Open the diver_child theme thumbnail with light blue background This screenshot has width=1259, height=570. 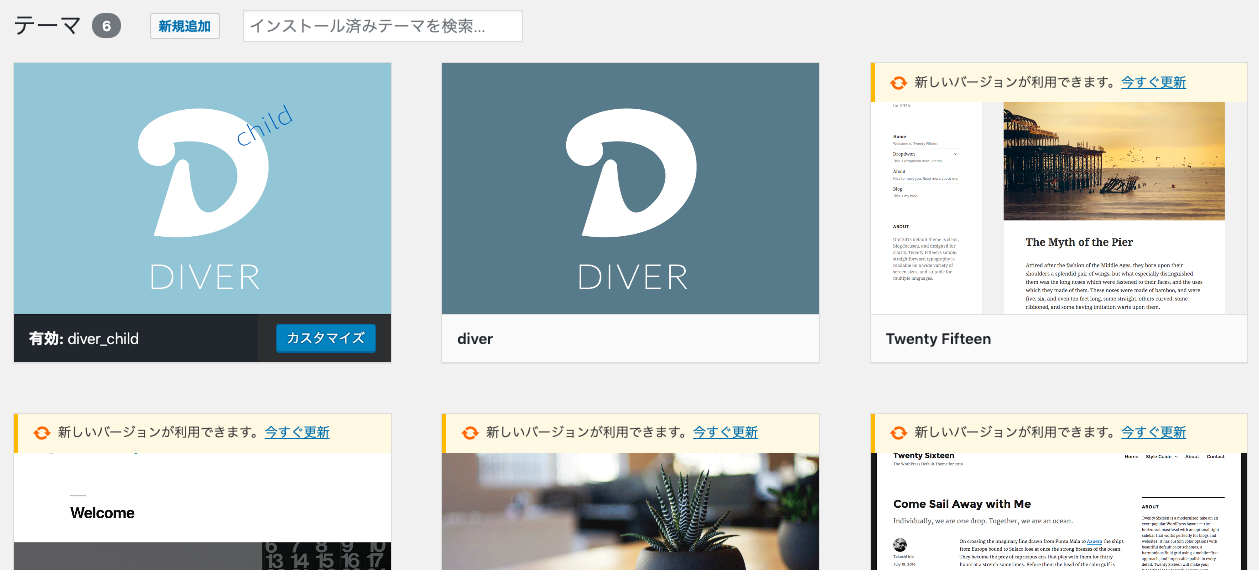[202, 188]
